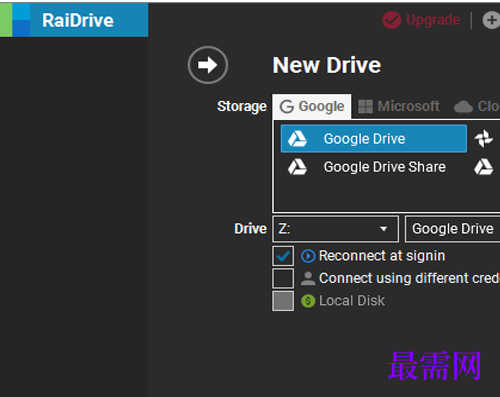Switch to the Google storage tab
Screen dimensions: 500x397
(x=312, y=107)
